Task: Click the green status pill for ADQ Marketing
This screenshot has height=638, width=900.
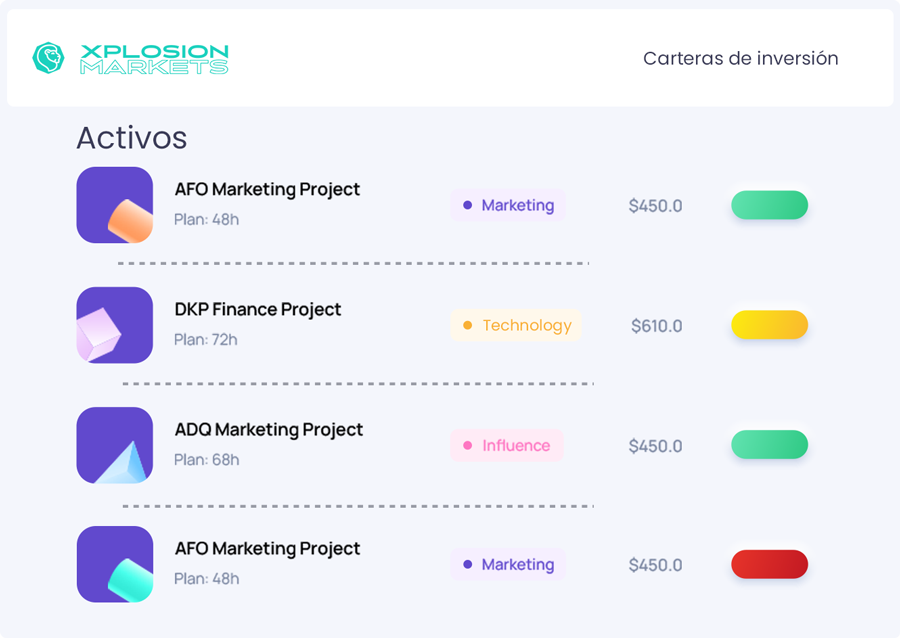Action: pyautogui.click(x=769, y=445)
